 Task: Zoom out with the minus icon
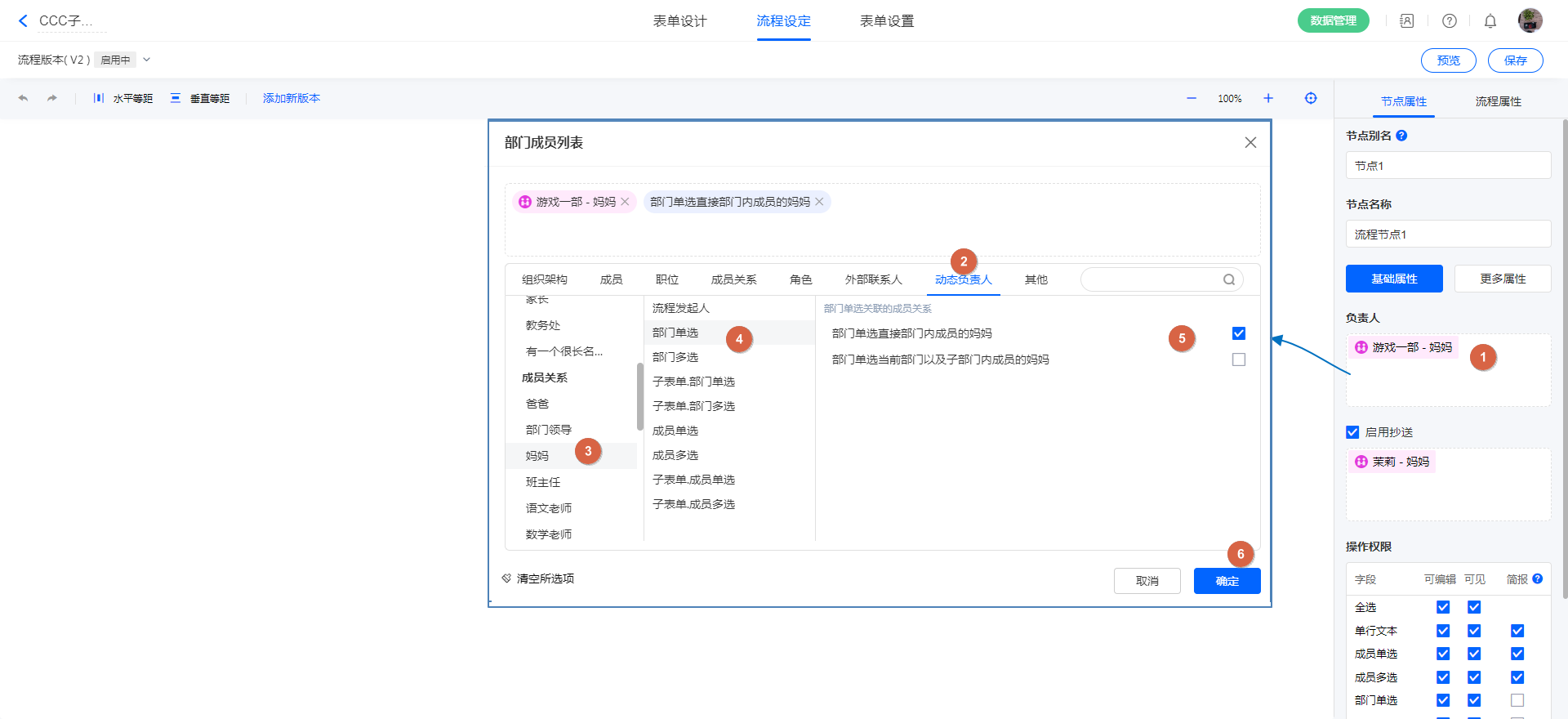click(x=1192, y=98)
